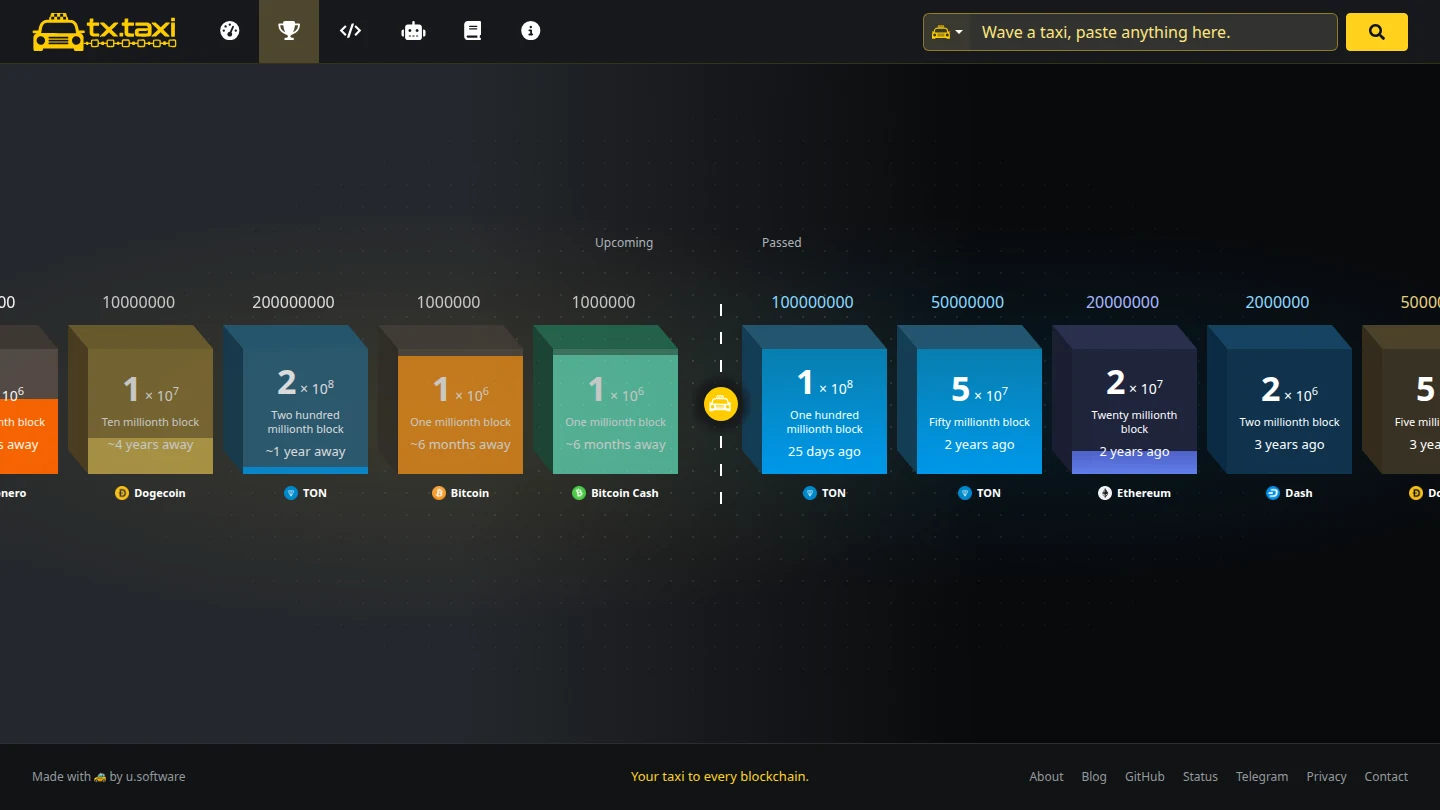Screen dimensions: 1440x810
Task: Visit the GitHub footer link
Action: 1145,777
